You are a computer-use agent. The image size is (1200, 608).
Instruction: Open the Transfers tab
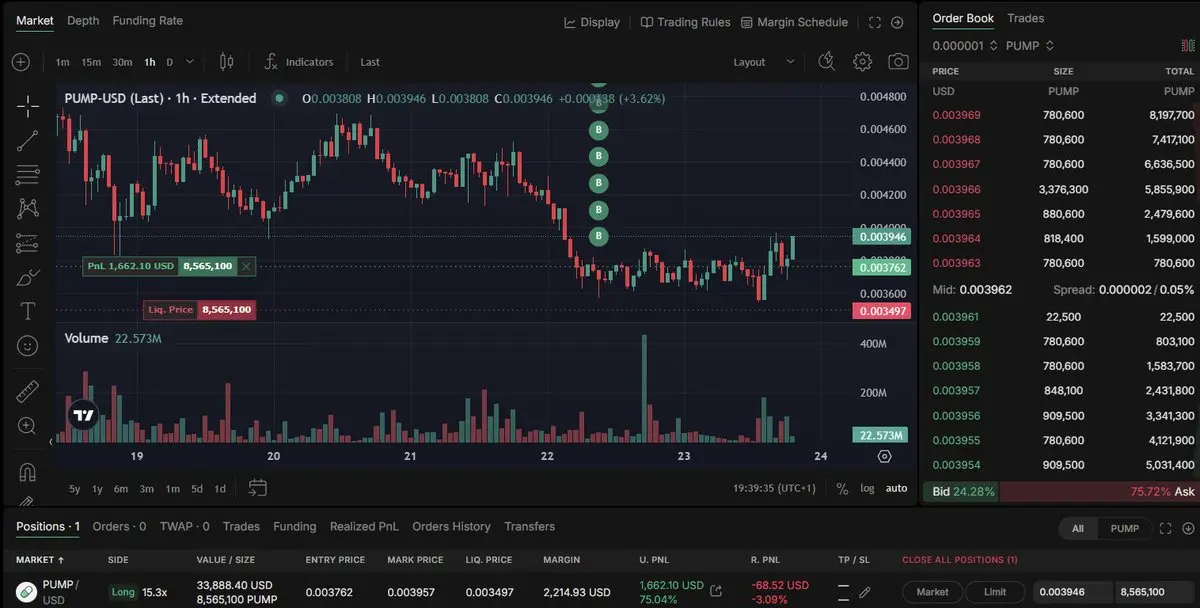529,526
